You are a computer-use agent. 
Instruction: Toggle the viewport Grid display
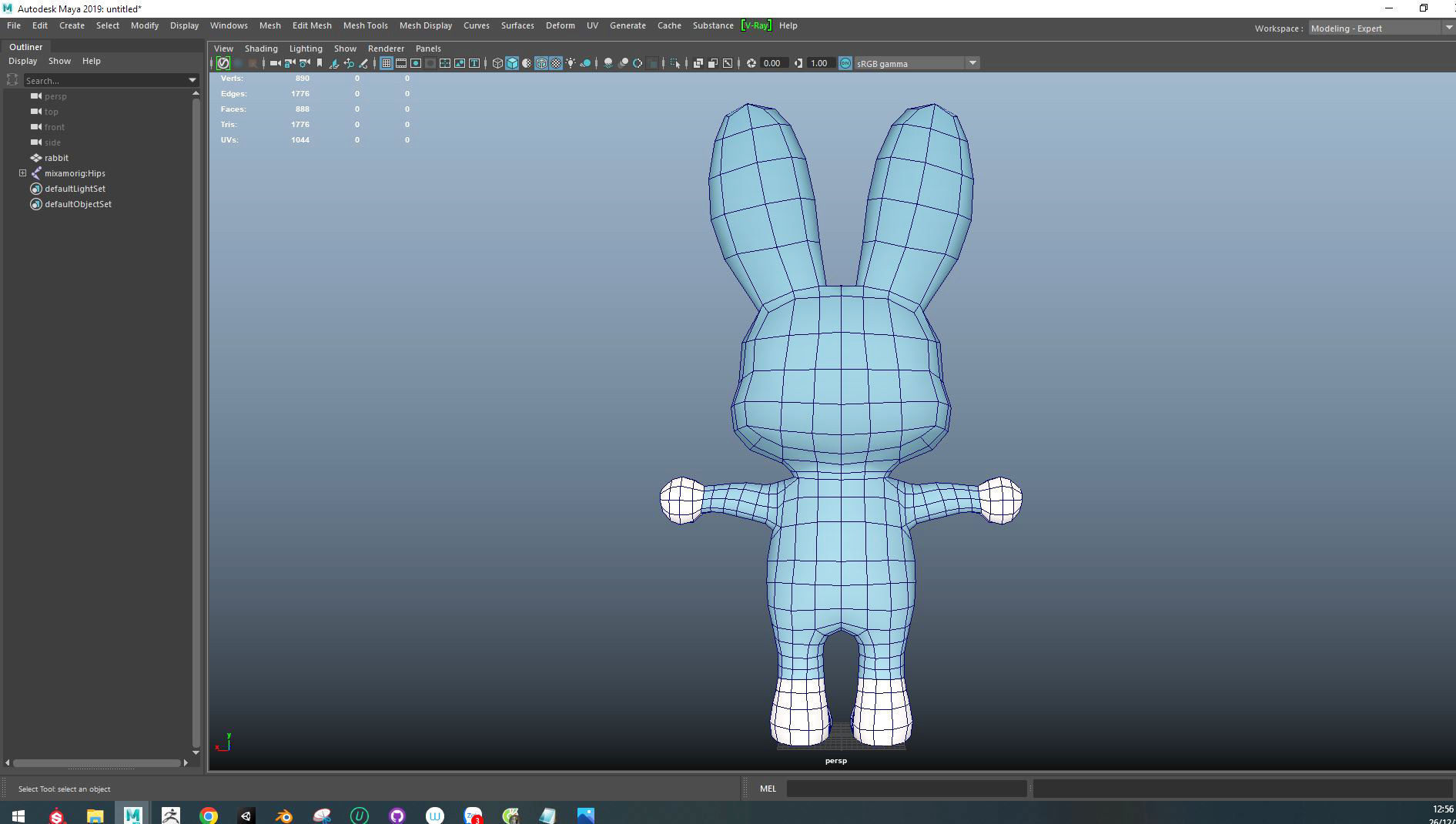click(387, 63)
